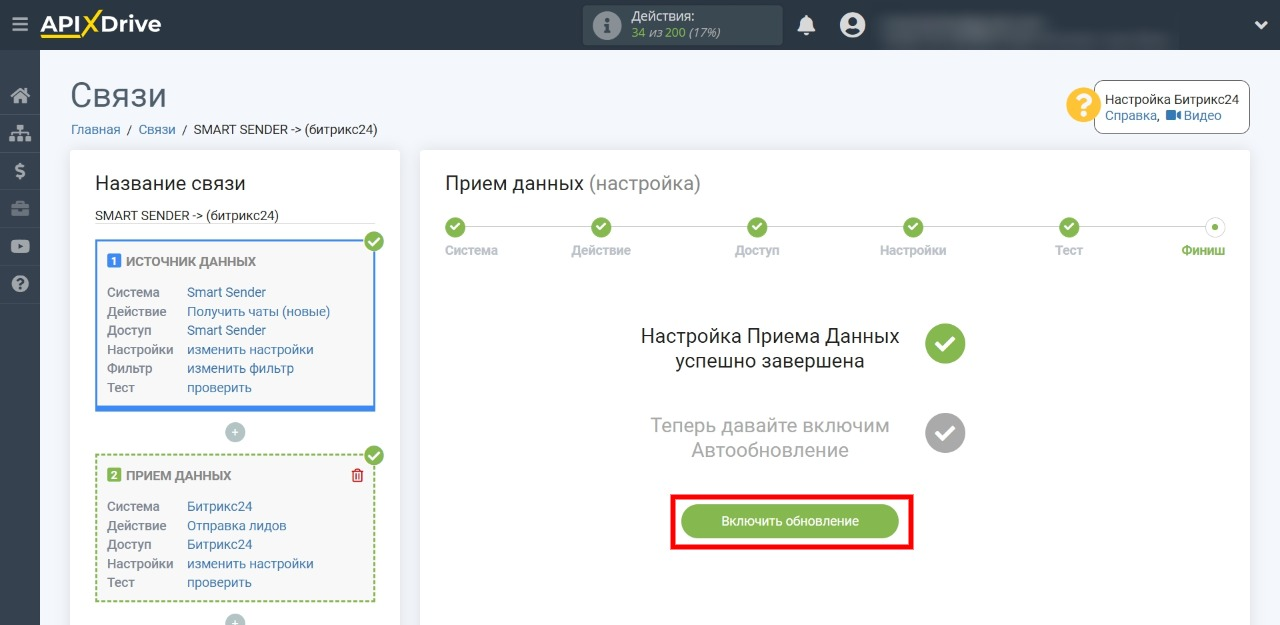Go to Связи breadcrumb
This screenshot has height=625, width=1280.
[157, 130]
